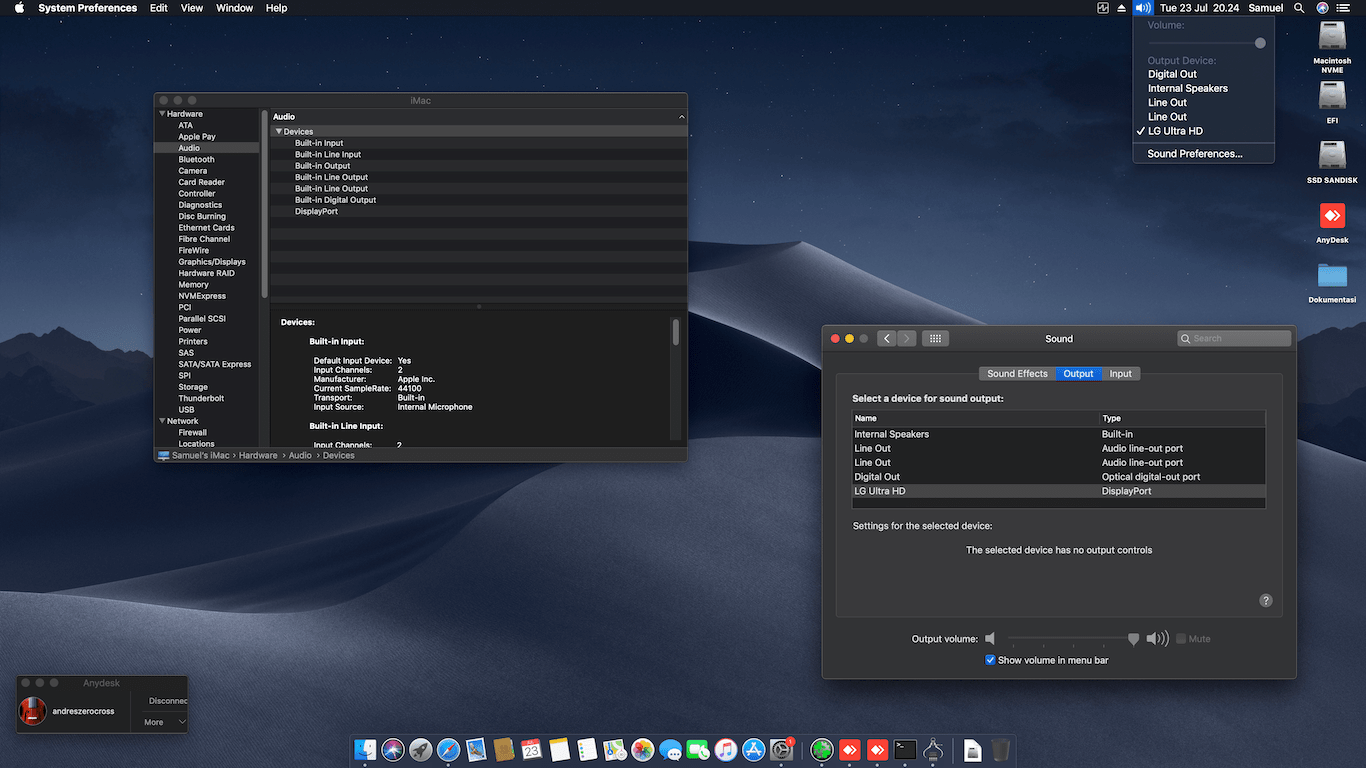Enable the Mute checkbox

coord(1181,639)
